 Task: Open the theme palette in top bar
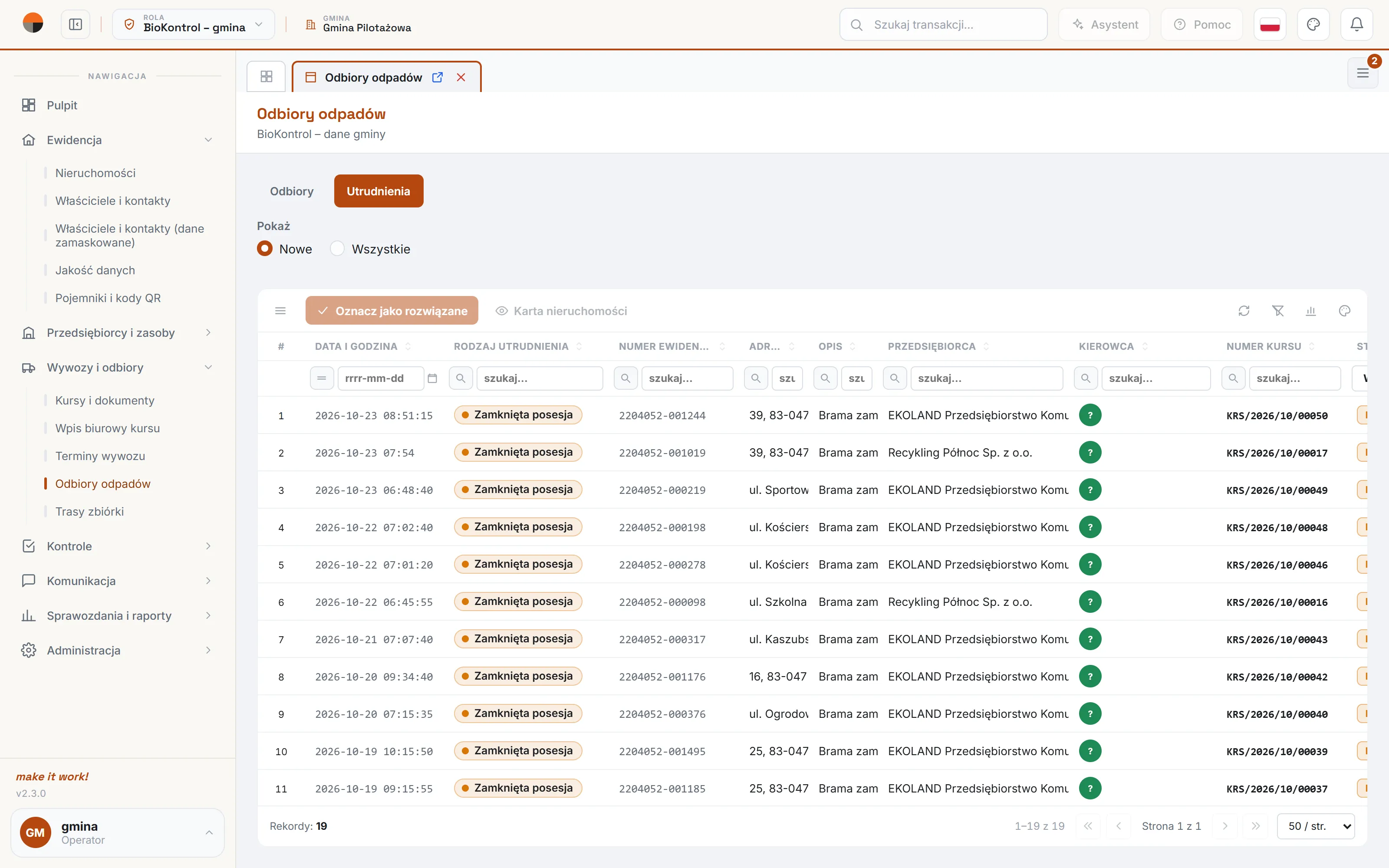1313,25
